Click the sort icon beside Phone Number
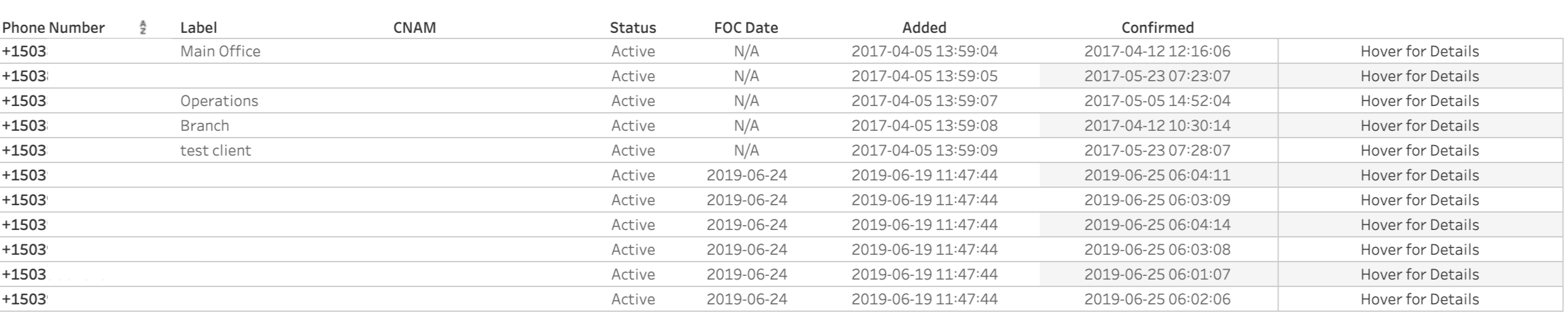 [143, 27]
